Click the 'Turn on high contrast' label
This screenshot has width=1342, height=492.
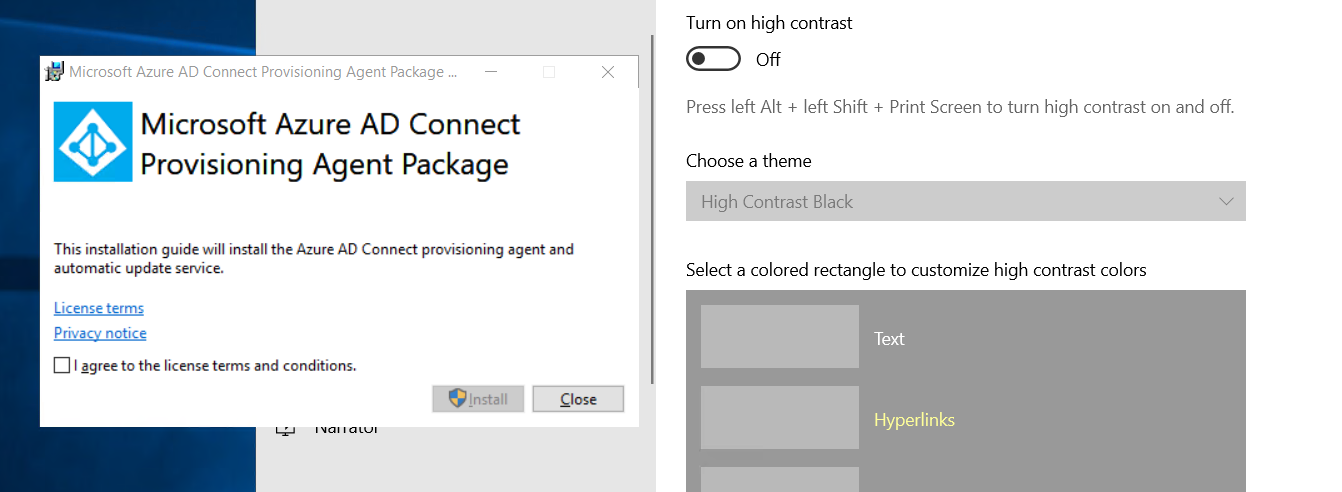(x=769, y=23)
